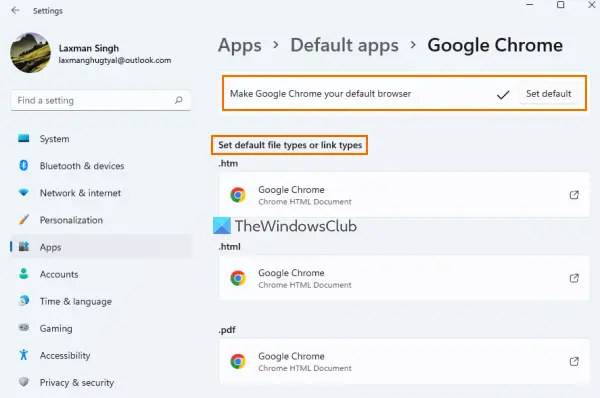Click the Chrome icon in .htm row
The width and height of the screenshot is (600, 398).
(x=238, y=195)
